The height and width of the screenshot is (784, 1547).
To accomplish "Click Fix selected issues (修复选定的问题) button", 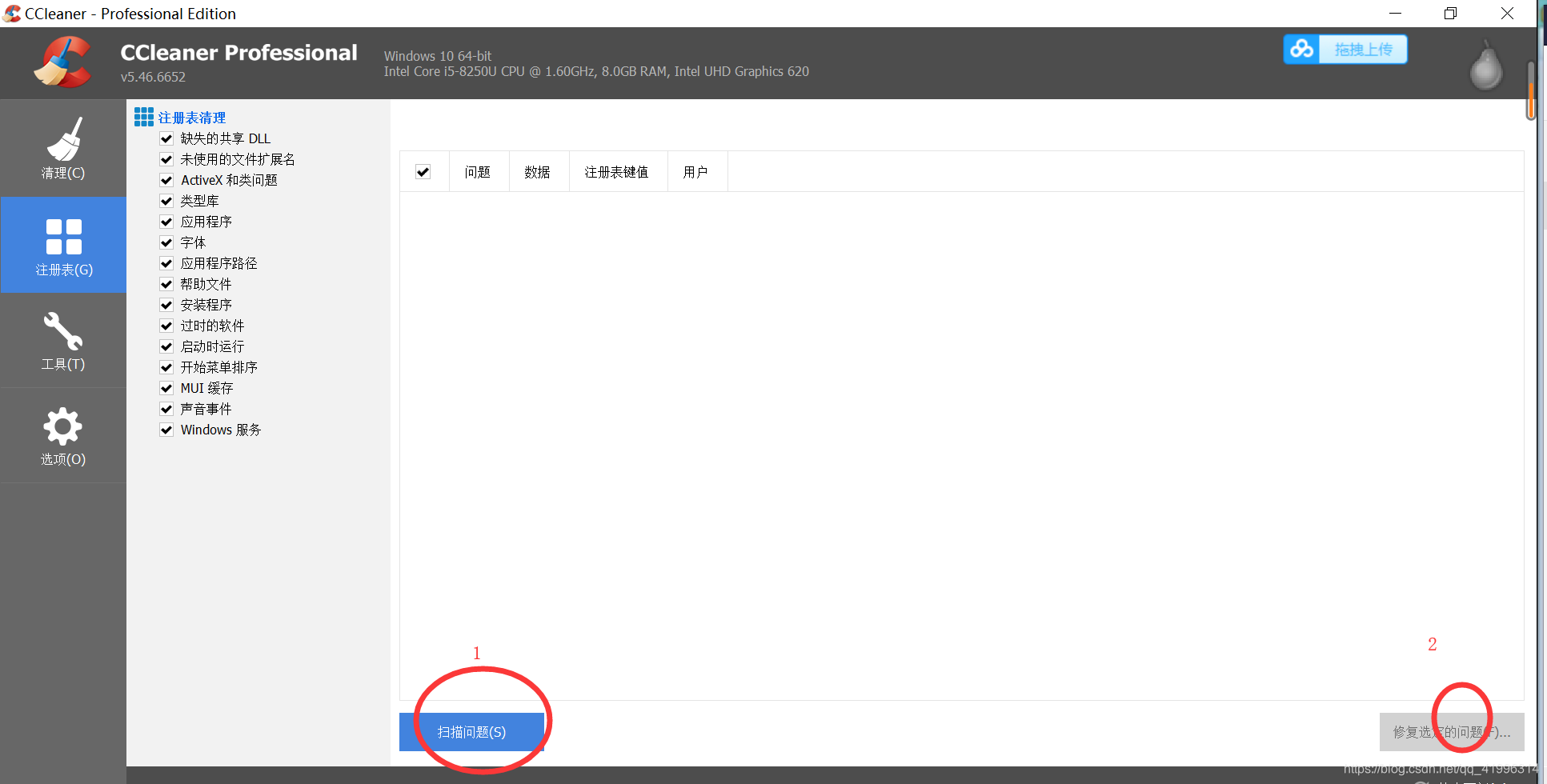I will click(1451, 732).
